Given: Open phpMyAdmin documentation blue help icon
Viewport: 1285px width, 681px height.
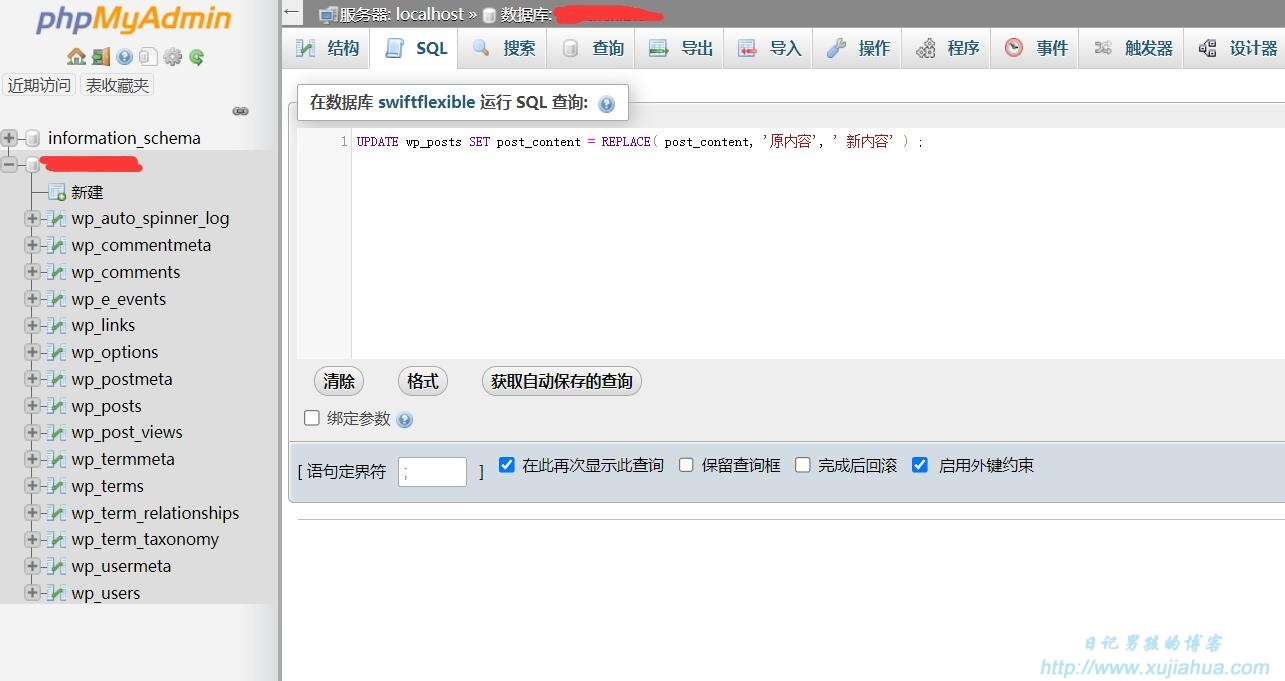Looking at the screenshot, I should pyautogui.click(x=125, y=57).
